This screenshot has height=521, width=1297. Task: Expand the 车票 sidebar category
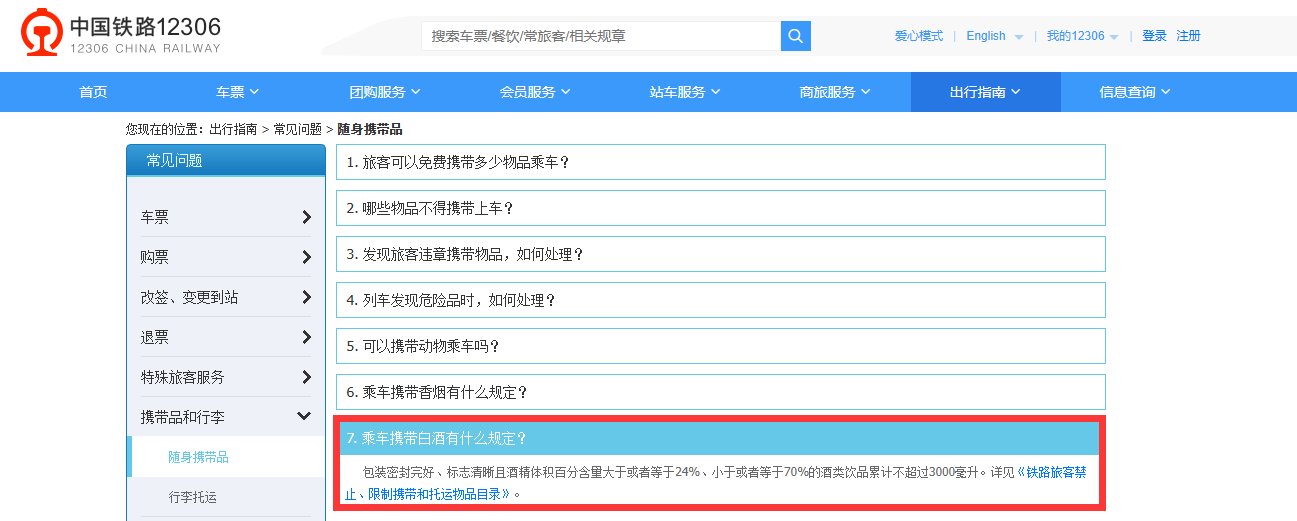coord(226,217)
